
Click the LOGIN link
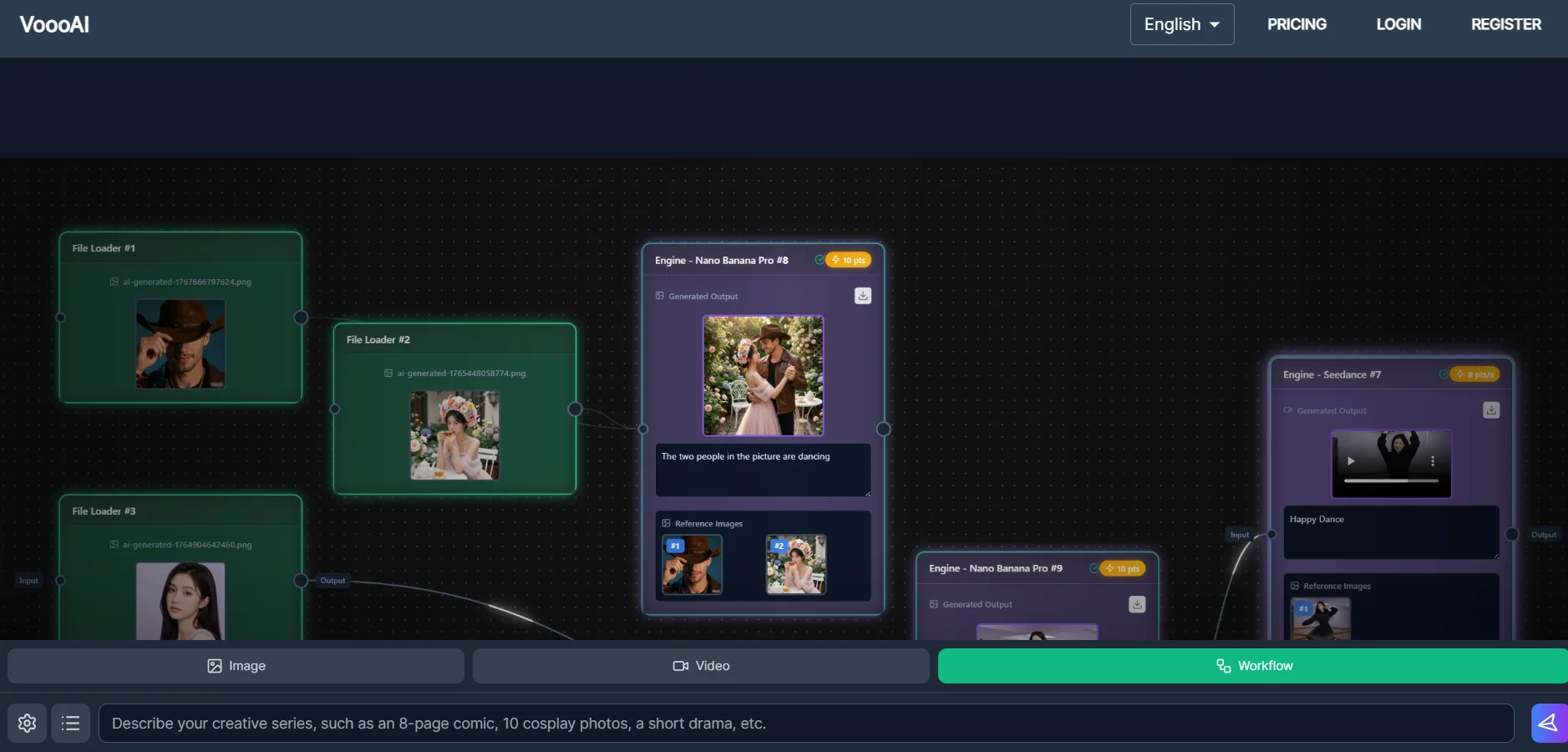[x=1398, y=24]
